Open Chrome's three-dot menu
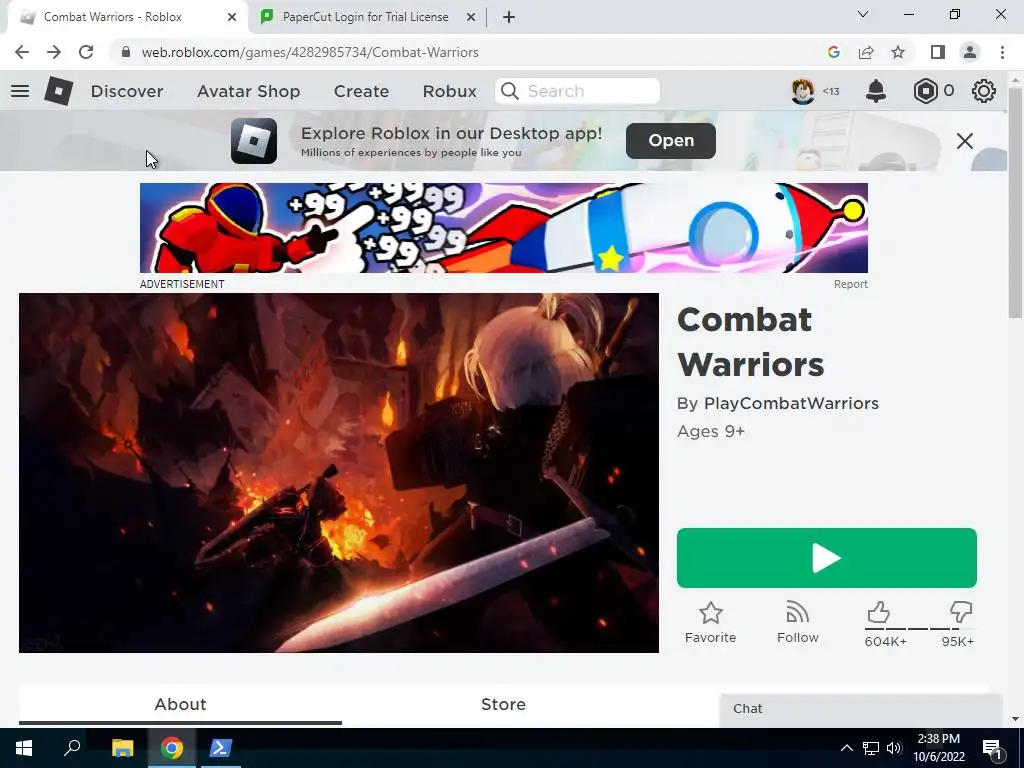The image size is (1024, 768). point(1002,52)
